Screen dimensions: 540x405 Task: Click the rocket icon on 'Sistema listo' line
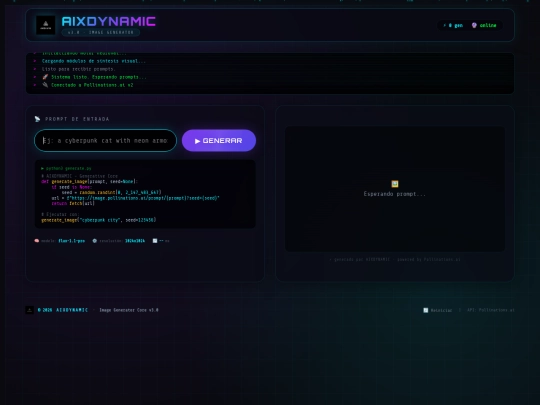coord(45,77)
